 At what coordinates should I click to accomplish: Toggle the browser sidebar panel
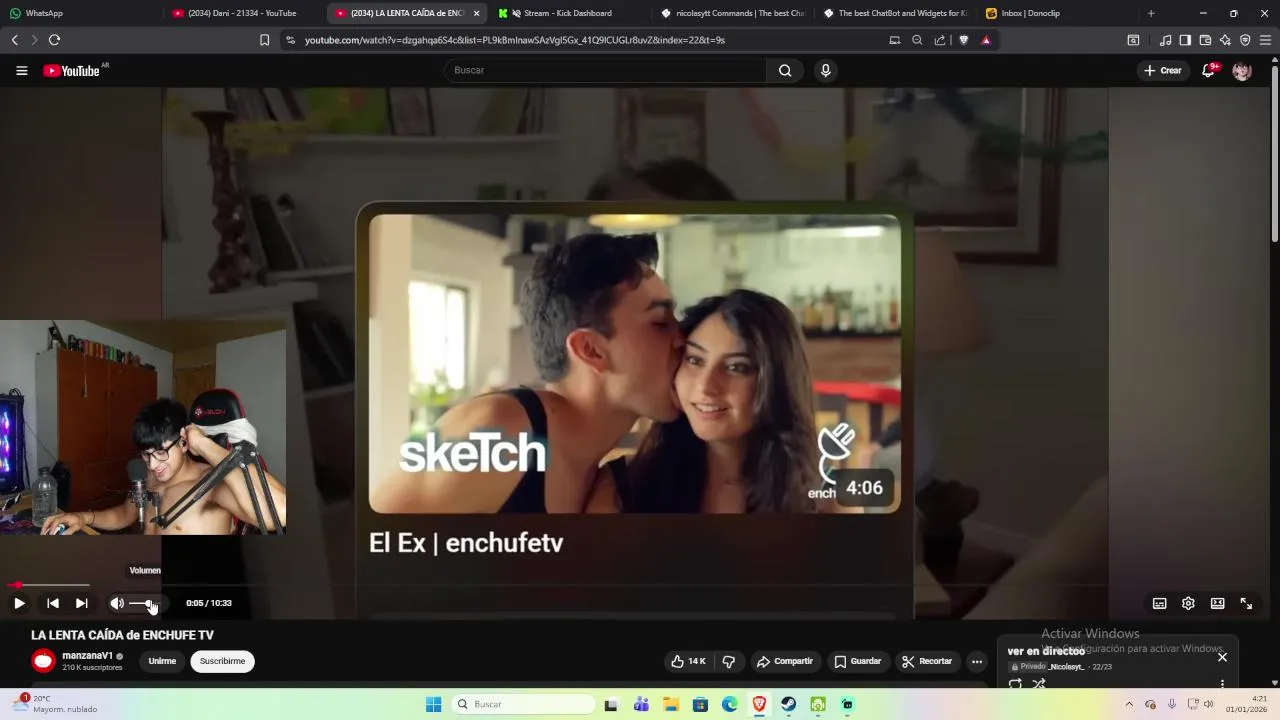pyautogui.click(x=1185, y=40)
